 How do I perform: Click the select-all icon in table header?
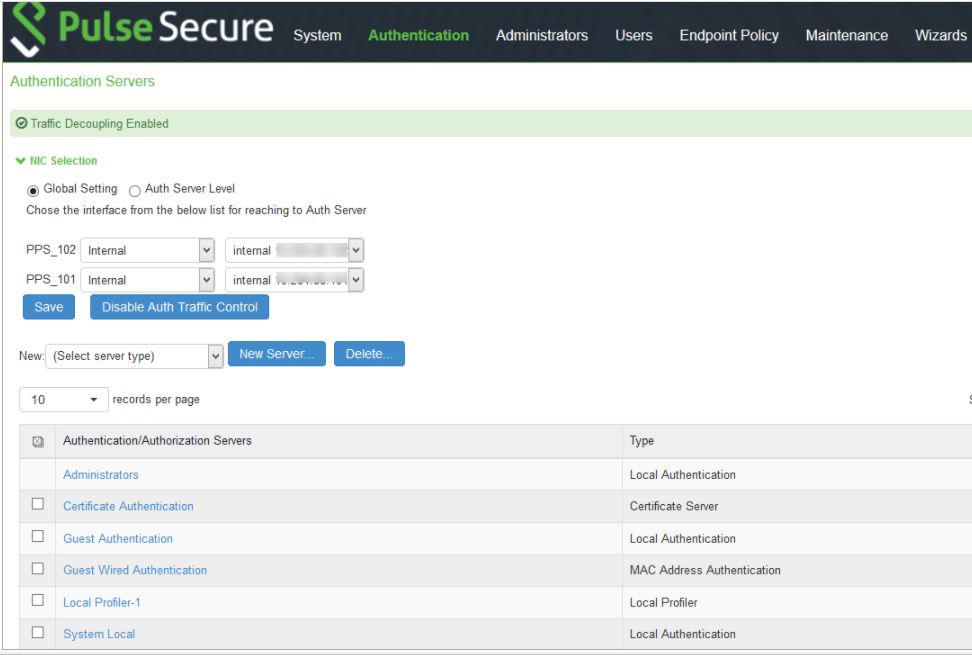[x=37, y=440]
